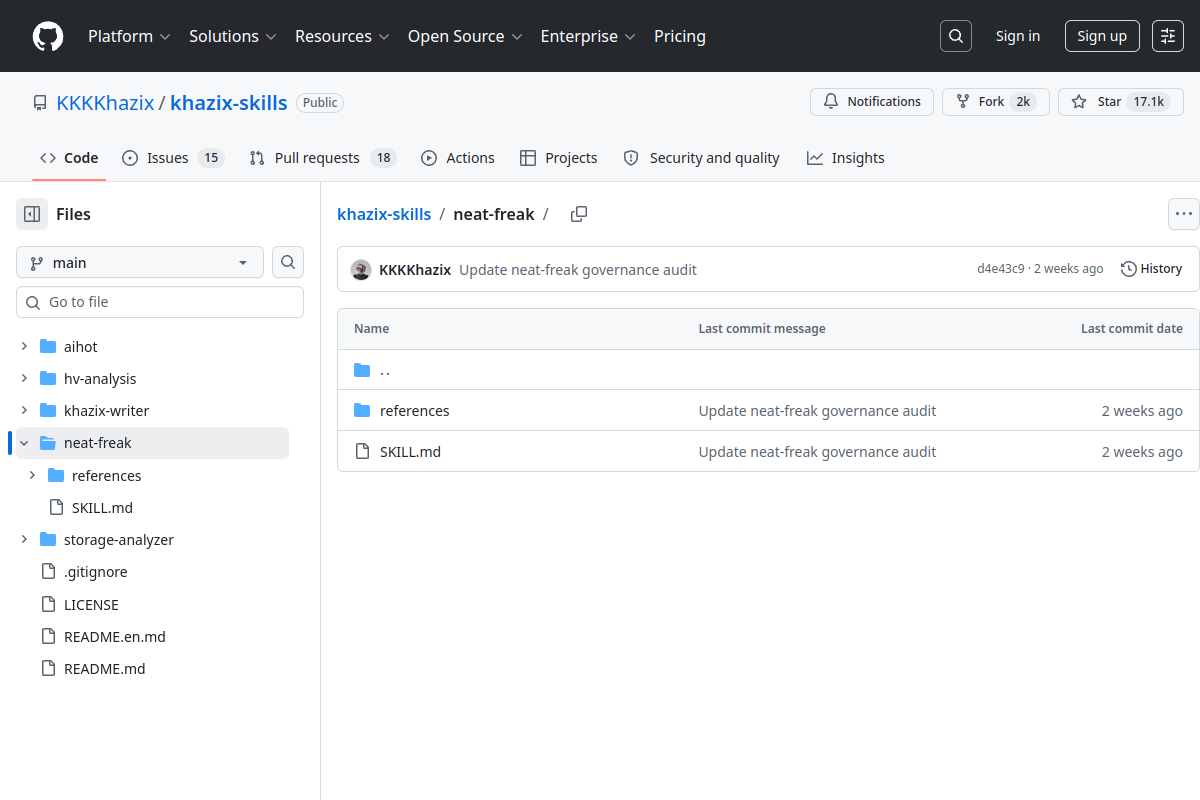Switch to the Pull requests tab

coord(323,158)
